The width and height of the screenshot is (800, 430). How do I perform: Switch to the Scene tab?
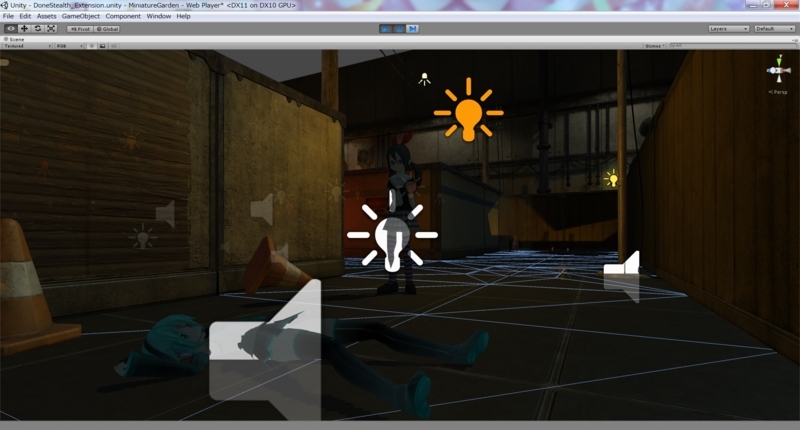click(x=14, y=39)
